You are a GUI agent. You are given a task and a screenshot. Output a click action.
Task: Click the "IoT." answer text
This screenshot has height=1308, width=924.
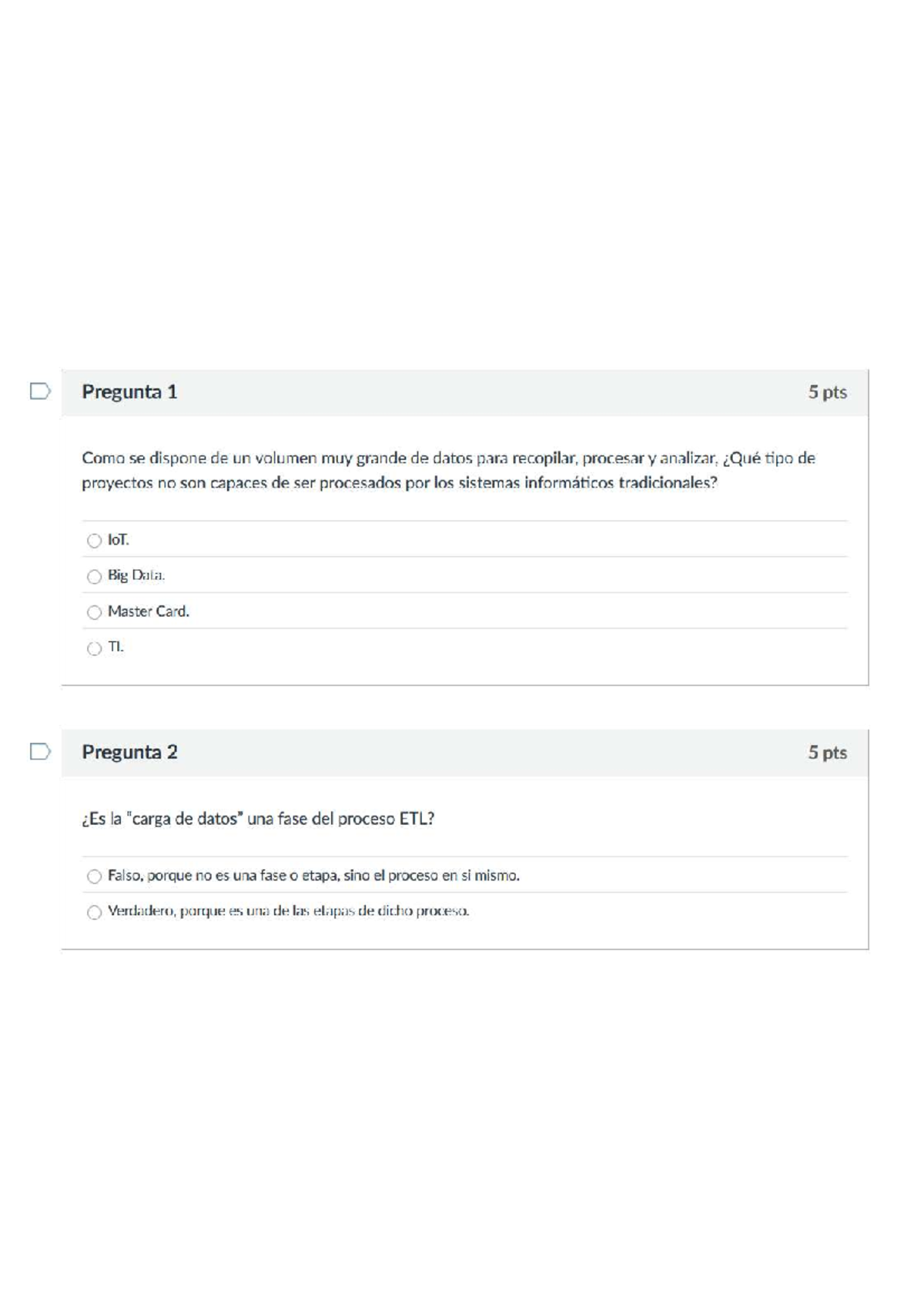(119, 540)
